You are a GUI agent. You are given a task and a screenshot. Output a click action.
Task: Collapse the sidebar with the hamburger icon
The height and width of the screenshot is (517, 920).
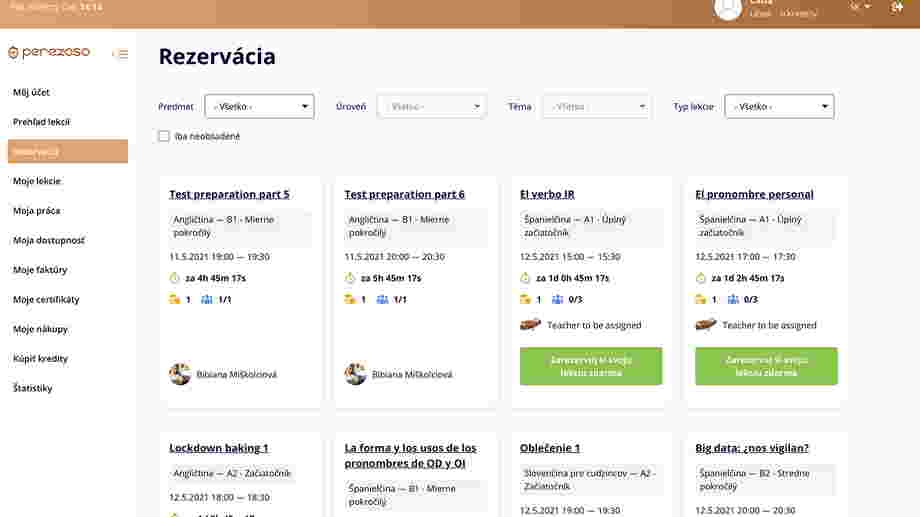point(121,54)
